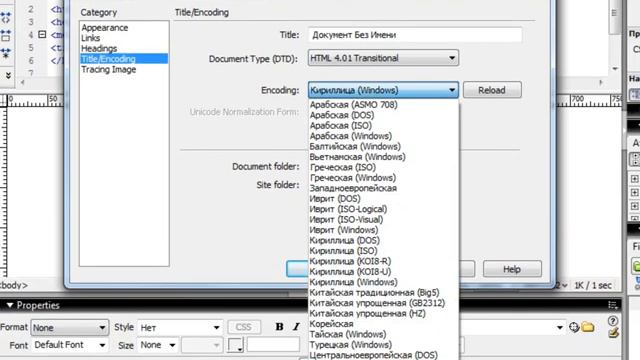Image resolution: width=640 pixels, height=360 pixels.
Task: Choose Китайская традиционная (Big5) encoding
Action: click(384, 293)
